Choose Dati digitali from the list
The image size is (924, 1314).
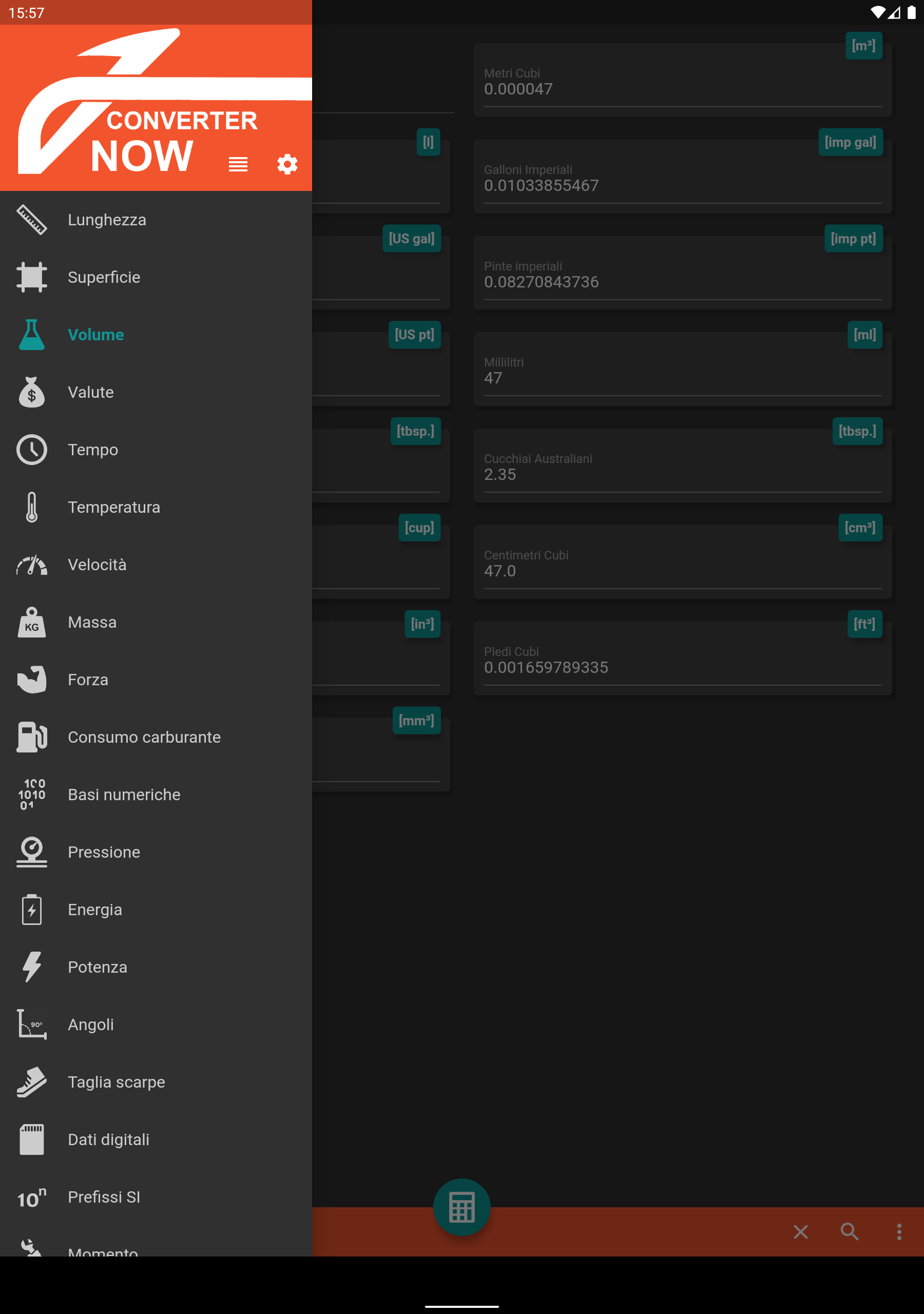pos(108,1139)
